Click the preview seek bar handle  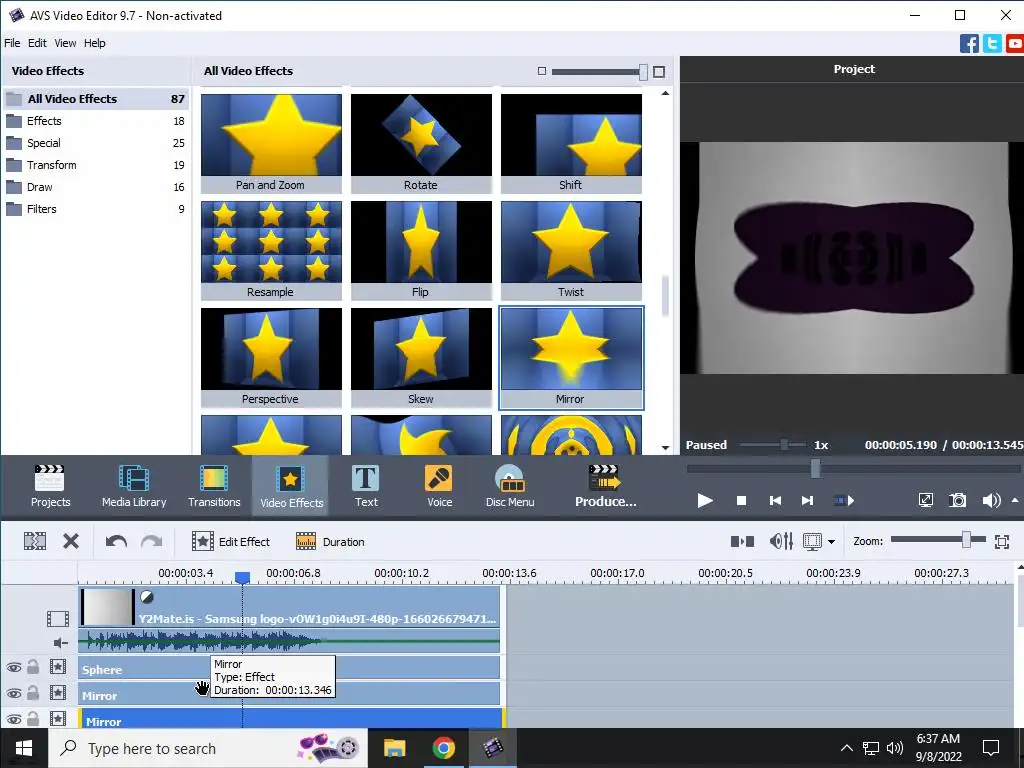(815, 468)
